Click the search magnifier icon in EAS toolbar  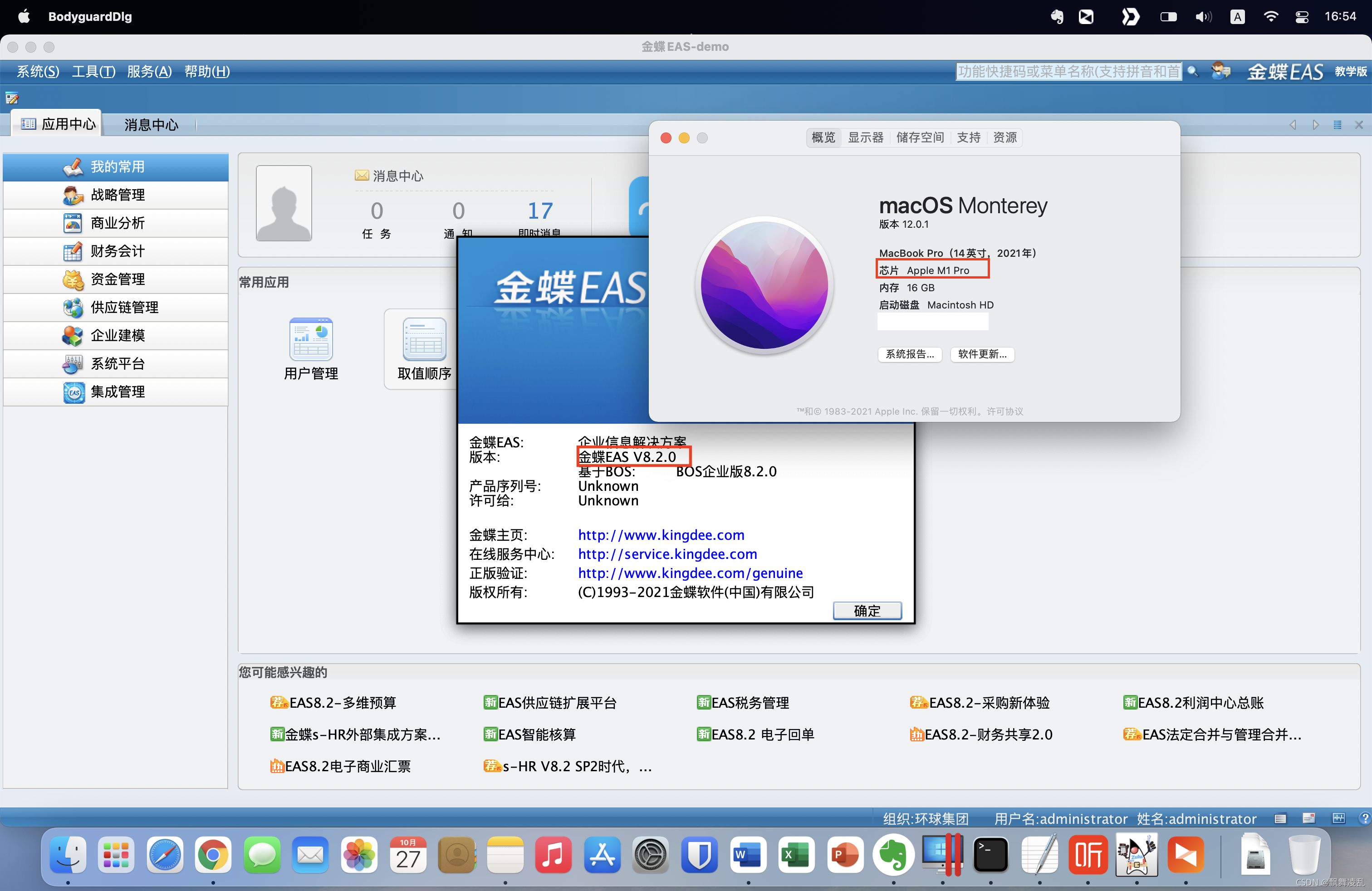[x=1193, y=72]
